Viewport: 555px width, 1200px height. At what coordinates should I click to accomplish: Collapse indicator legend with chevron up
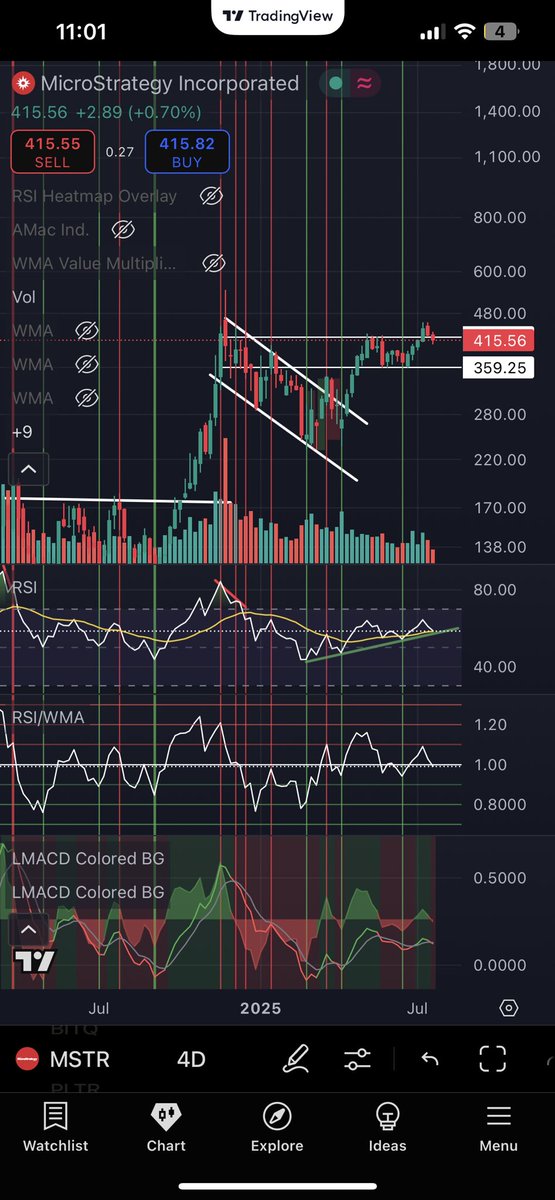(x=28, y=468)
